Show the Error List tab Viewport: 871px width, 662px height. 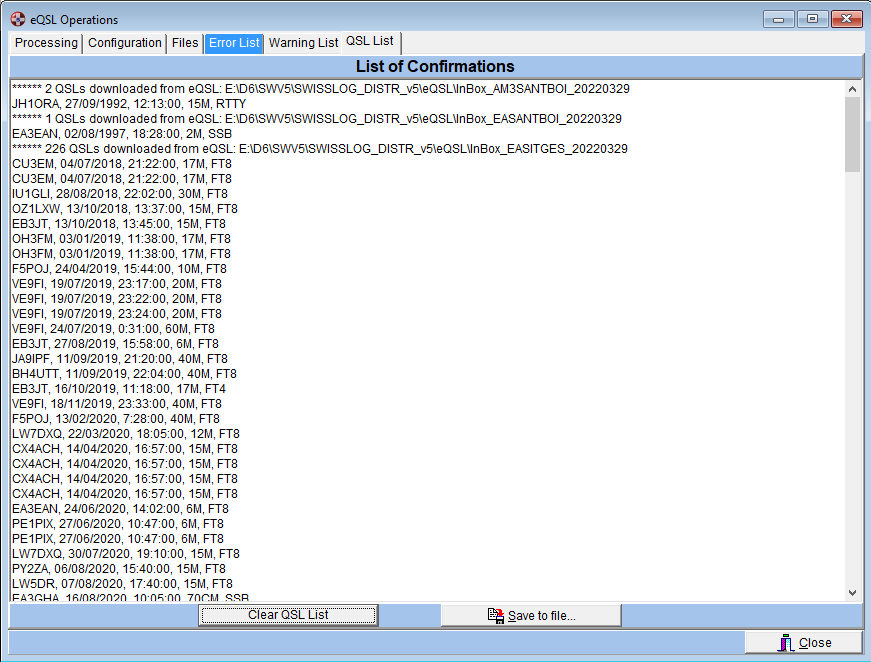[x=234, y=43]
